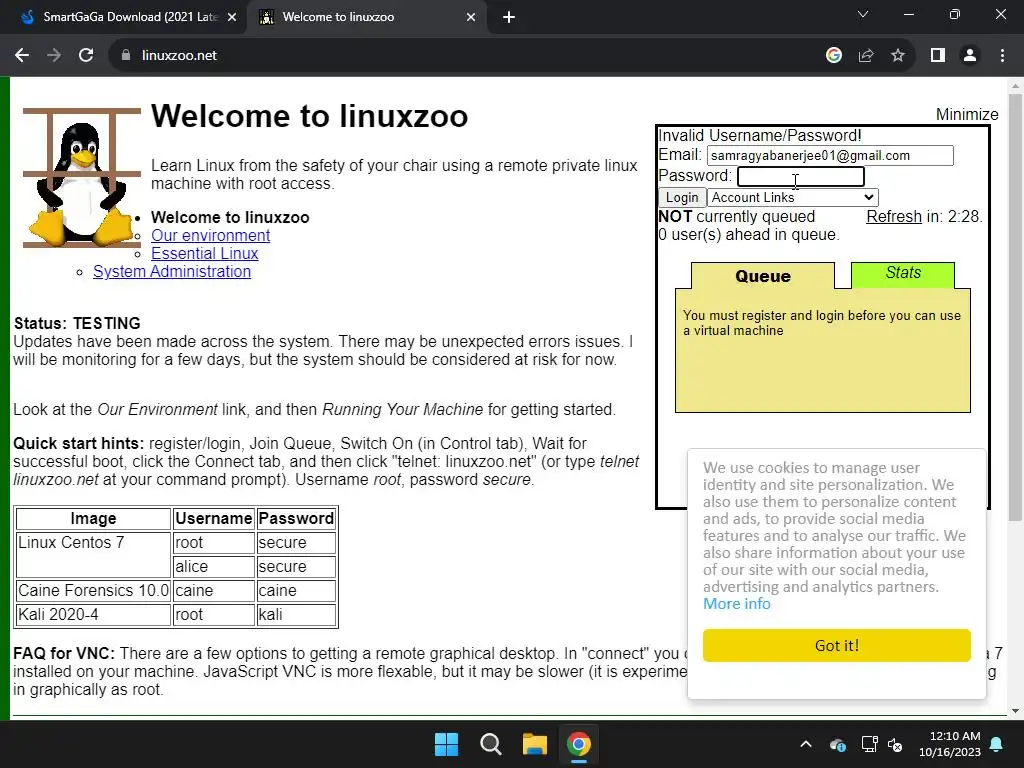Click the 'Quick start hints:' label
The image size is (1024, 768).
pyautogui.click(x=78, y=443)
